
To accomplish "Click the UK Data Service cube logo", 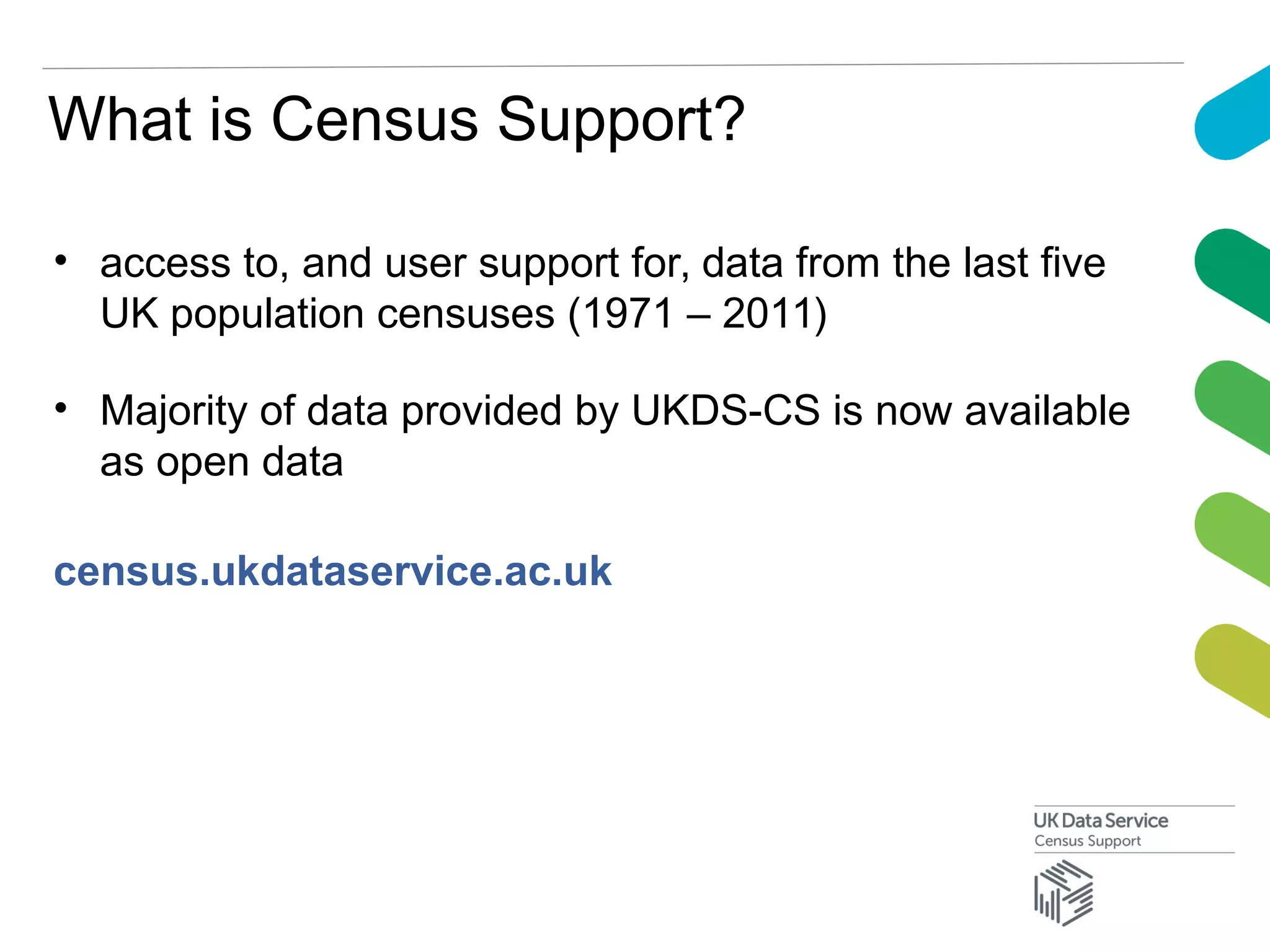I will click(1064, 893).
